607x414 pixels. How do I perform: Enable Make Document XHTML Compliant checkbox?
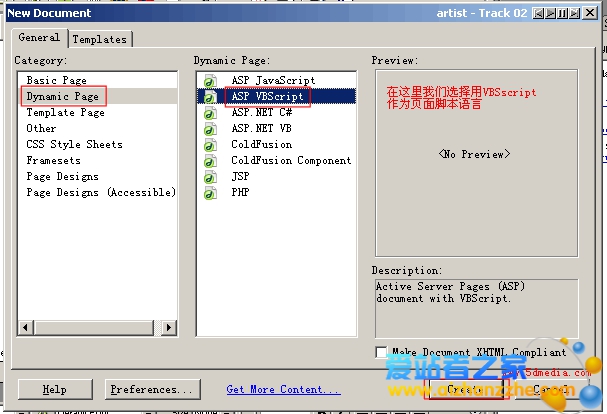(x=381, y=352)
